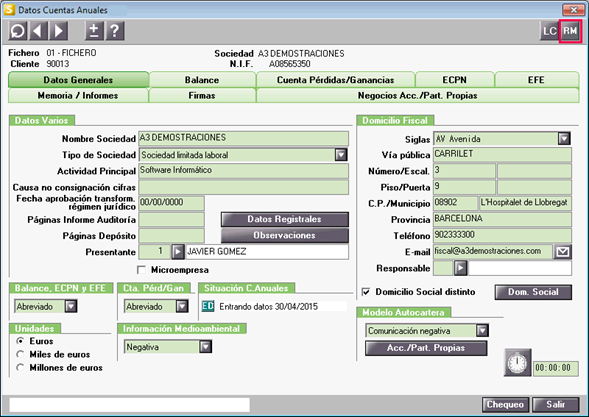
Task: Expand the Información Medioambiental dropdown
Action: (205, 347)
